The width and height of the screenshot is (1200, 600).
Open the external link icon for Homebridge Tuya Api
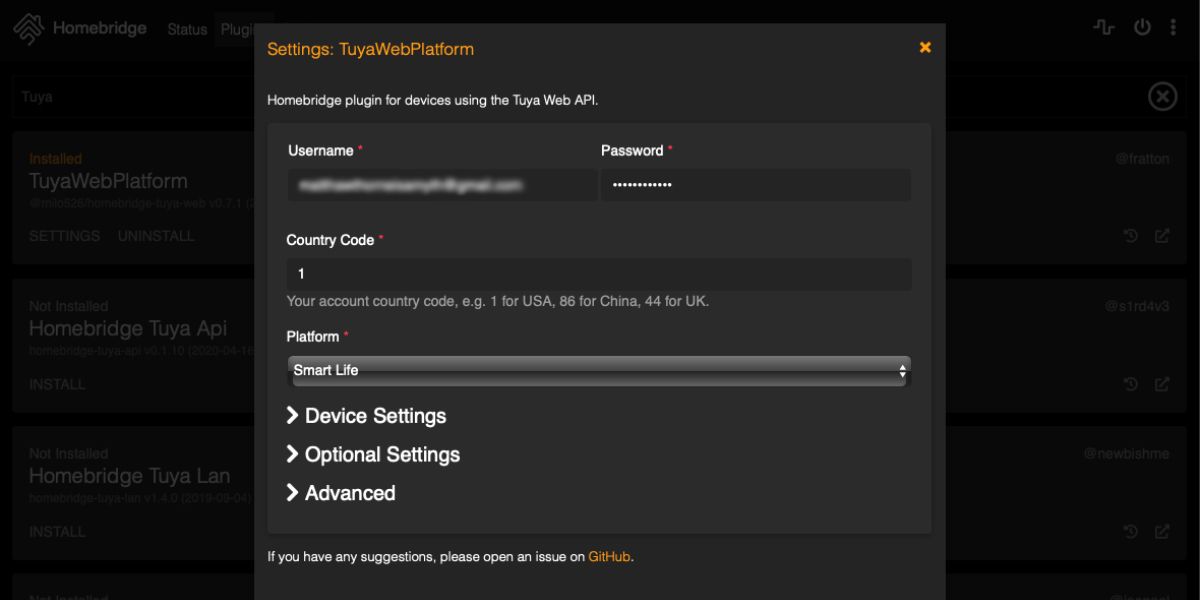pos(1162,384)
